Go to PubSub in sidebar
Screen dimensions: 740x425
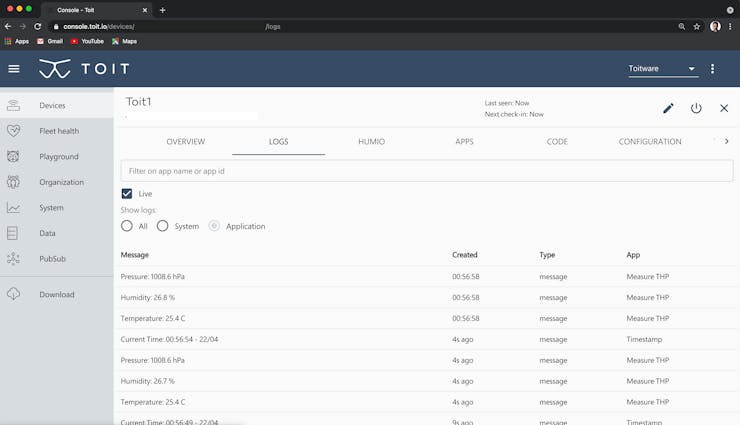point(52,258)
